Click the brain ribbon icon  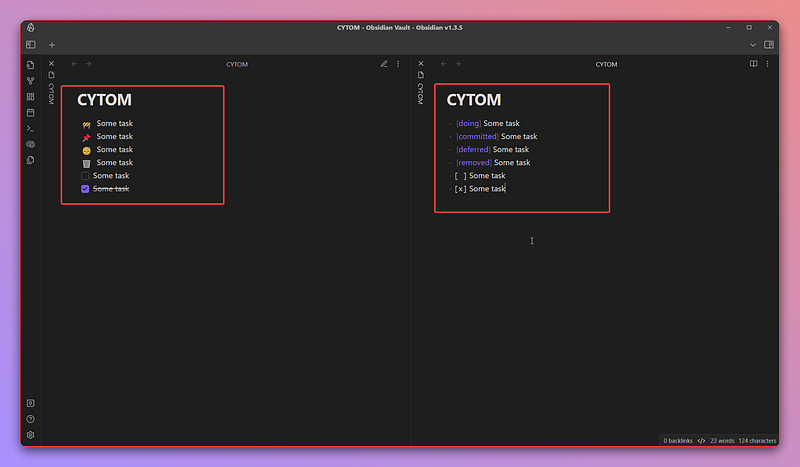(x=31, y=144)
